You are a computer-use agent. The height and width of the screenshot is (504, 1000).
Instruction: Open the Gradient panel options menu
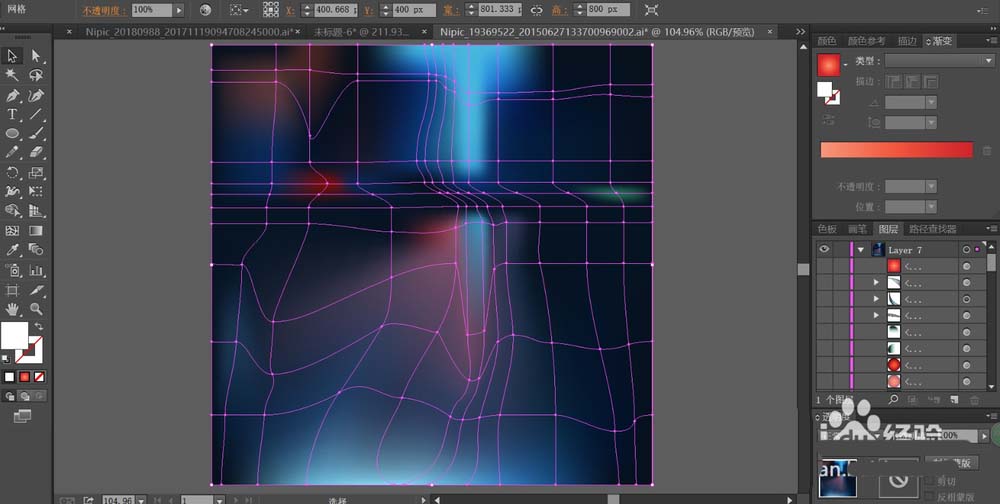[x=992, y=41]
